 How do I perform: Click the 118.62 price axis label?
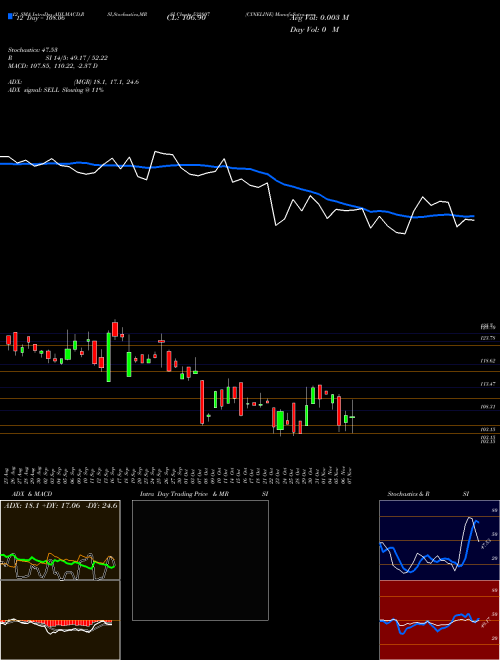(487, 361)
